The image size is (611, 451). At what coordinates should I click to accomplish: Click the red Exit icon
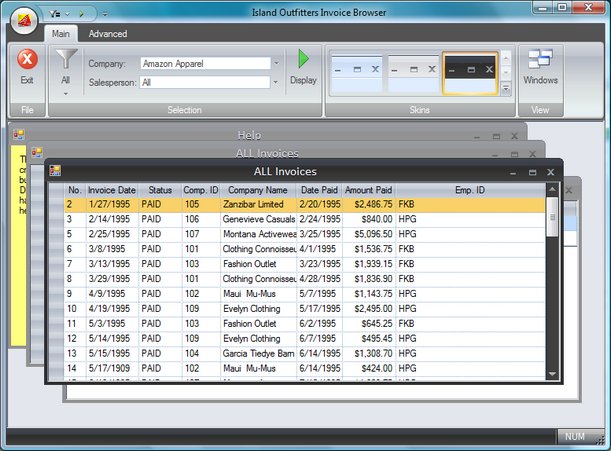(x=27, y=59)
